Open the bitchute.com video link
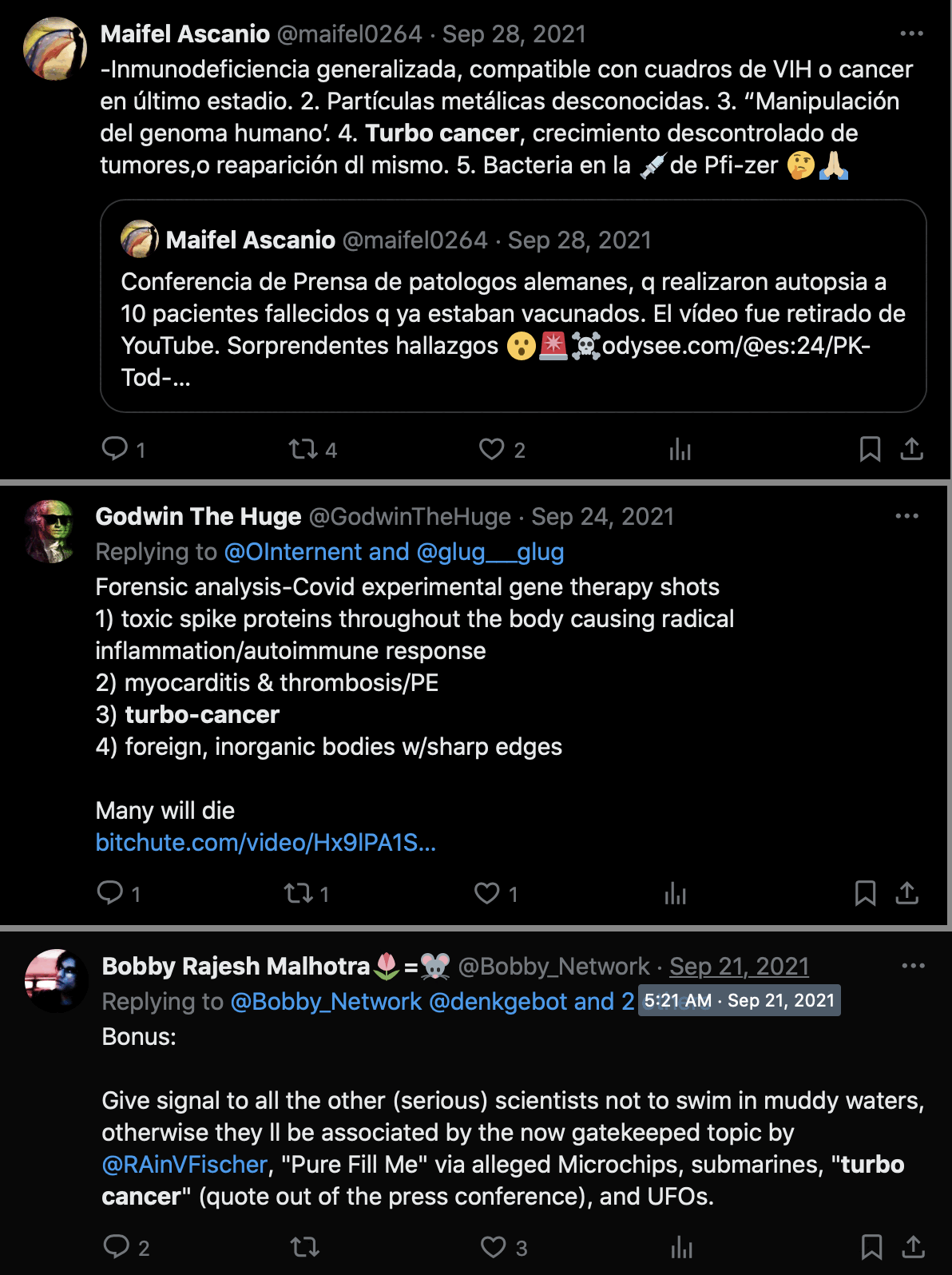The width and height of the screenshot is (952, 1275). click(x=265, y=842)
